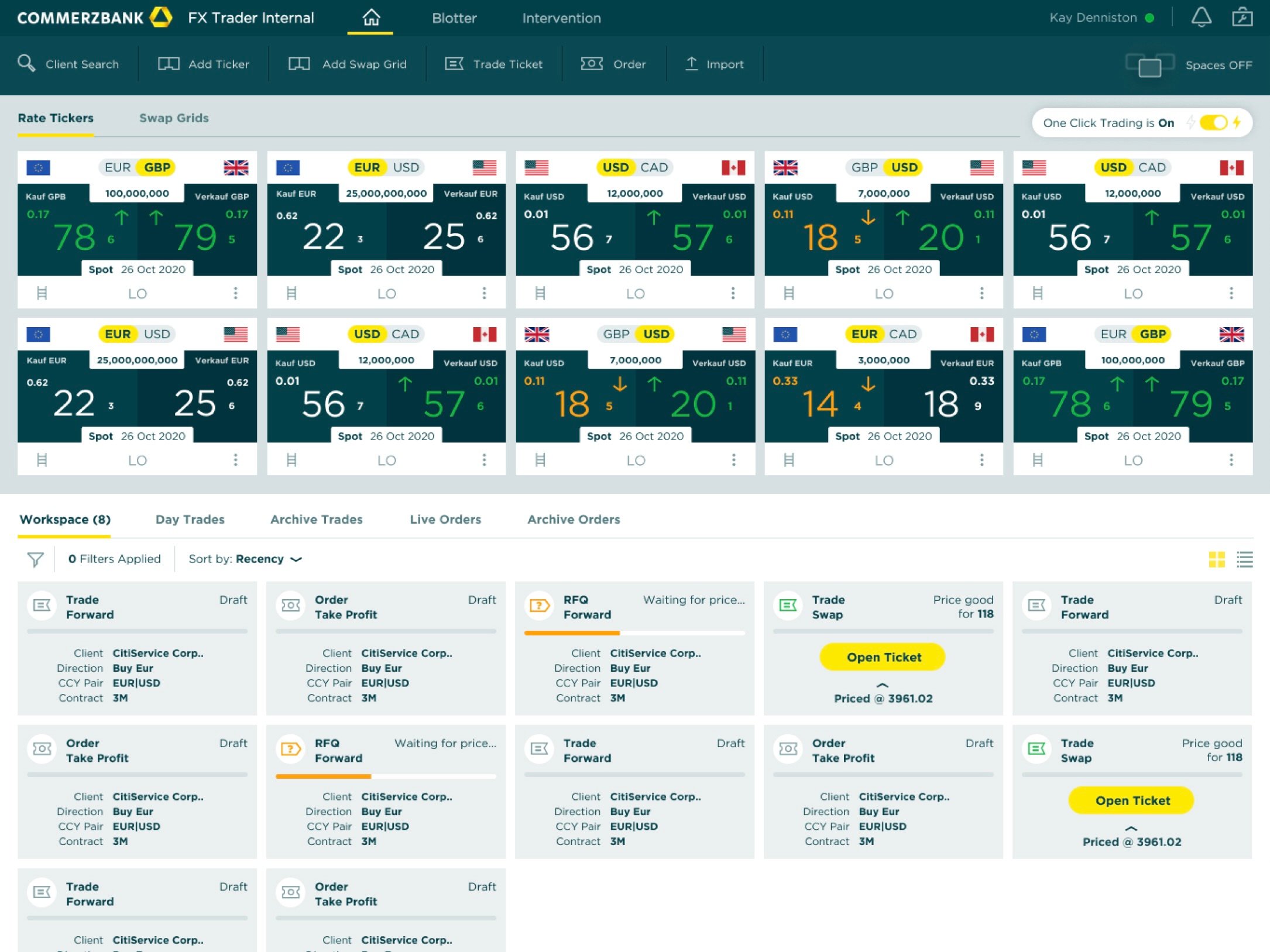
Task: Switch to Swap Grids tab
Action: point(174,118)
